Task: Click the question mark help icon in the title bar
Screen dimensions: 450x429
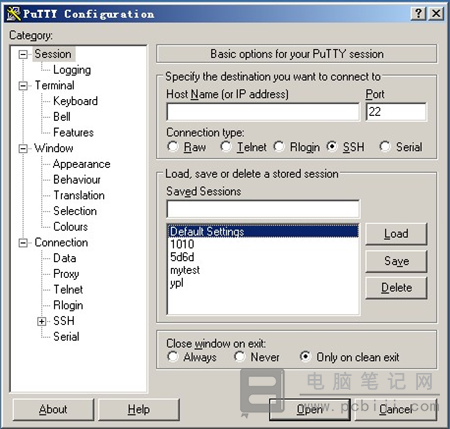Action: coord(419,14)
